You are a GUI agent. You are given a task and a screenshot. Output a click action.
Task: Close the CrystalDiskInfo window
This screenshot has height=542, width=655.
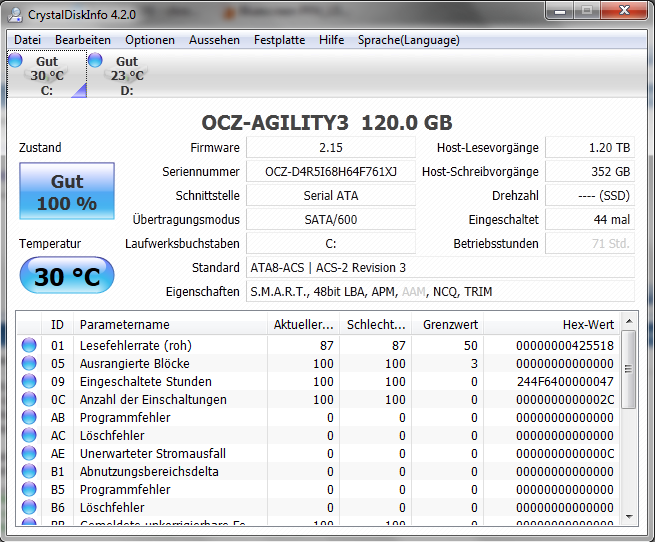pos(624,11)
